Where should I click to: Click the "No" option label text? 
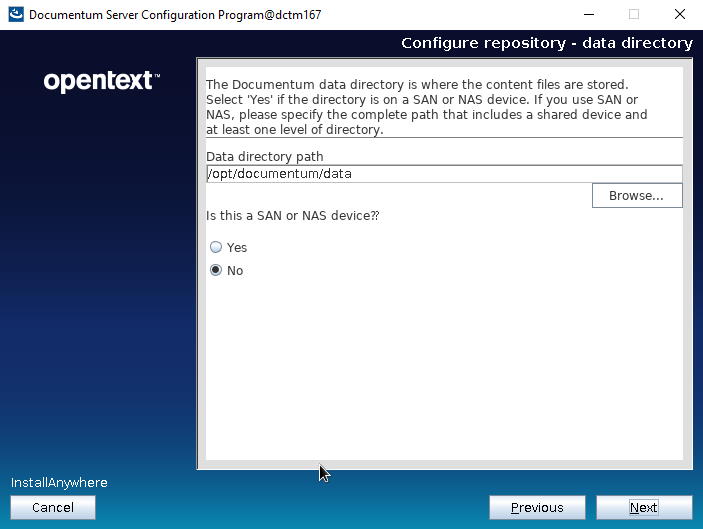tap(235, 271)
